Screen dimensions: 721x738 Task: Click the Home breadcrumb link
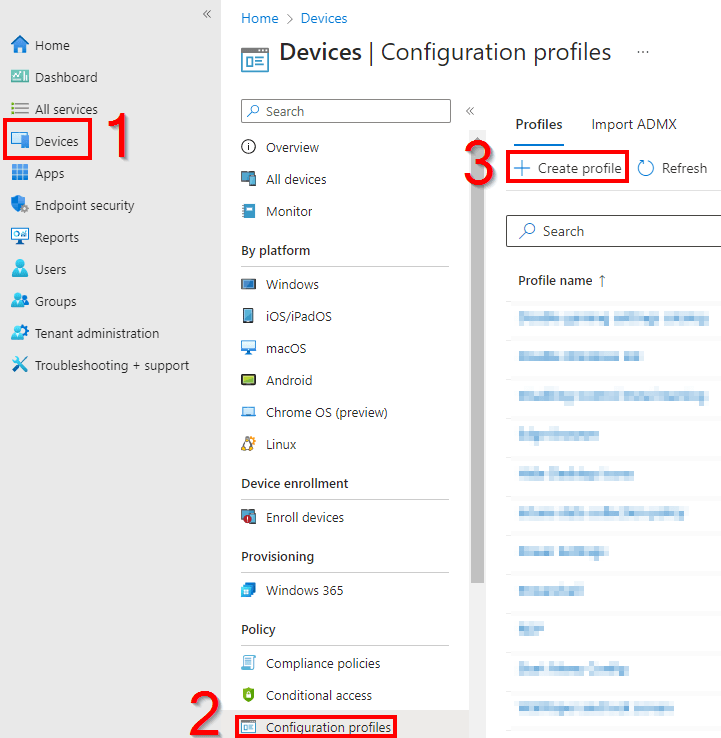pyautogui.click(x=259, y=18)
